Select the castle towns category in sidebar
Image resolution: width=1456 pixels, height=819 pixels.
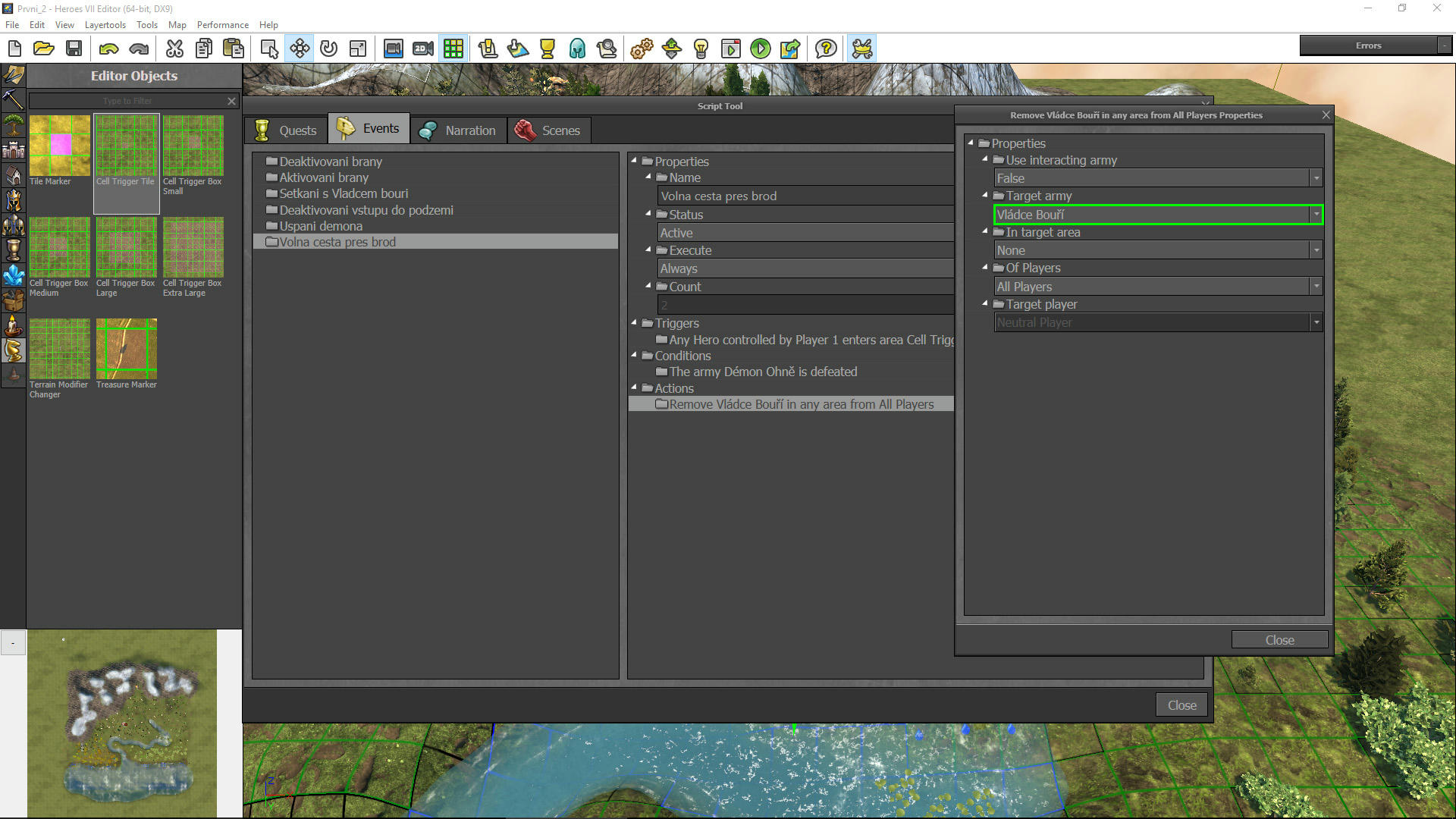(x=13, y=150)
